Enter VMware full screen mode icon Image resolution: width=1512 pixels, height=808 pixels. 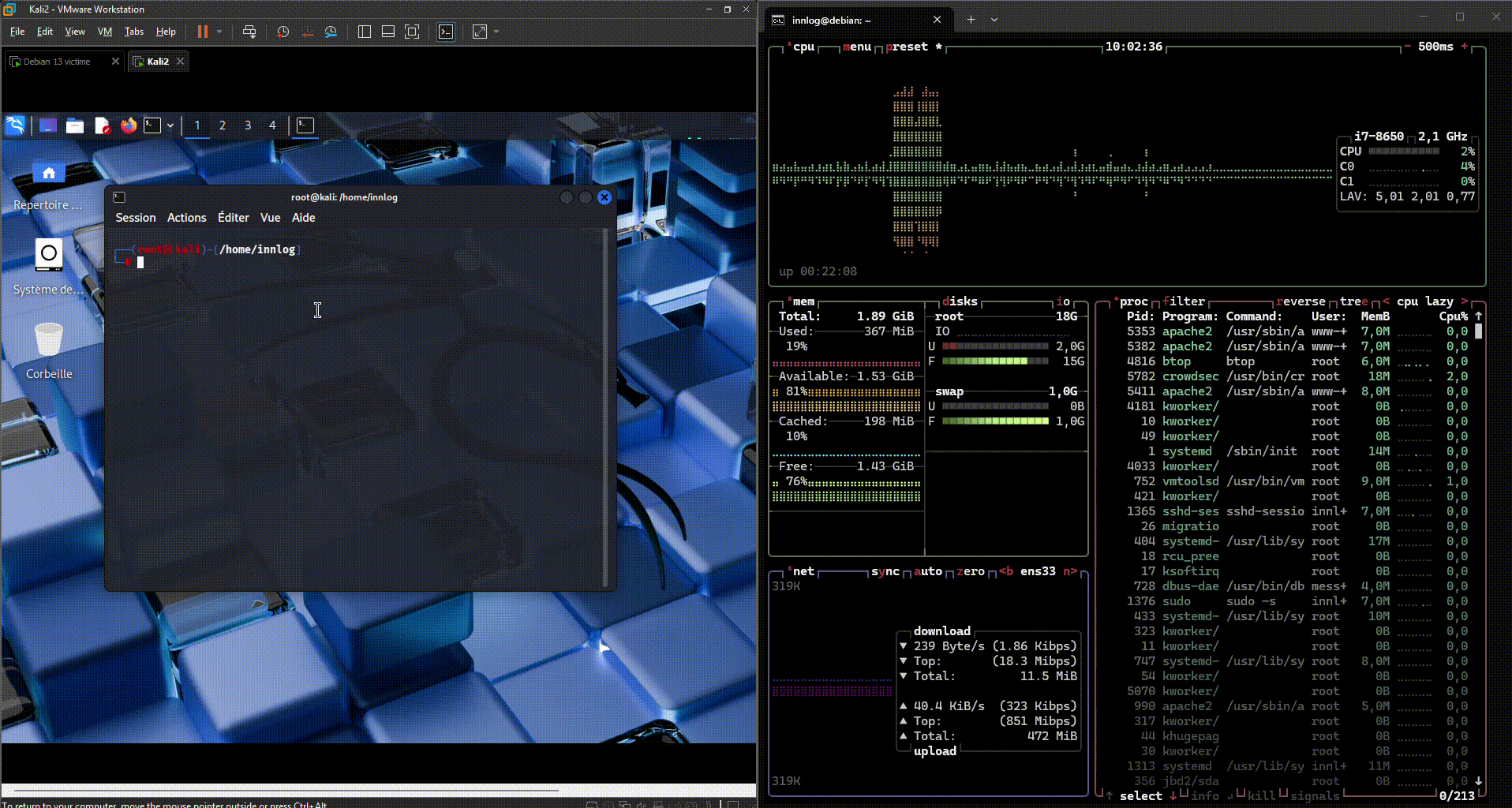point(412,32)
